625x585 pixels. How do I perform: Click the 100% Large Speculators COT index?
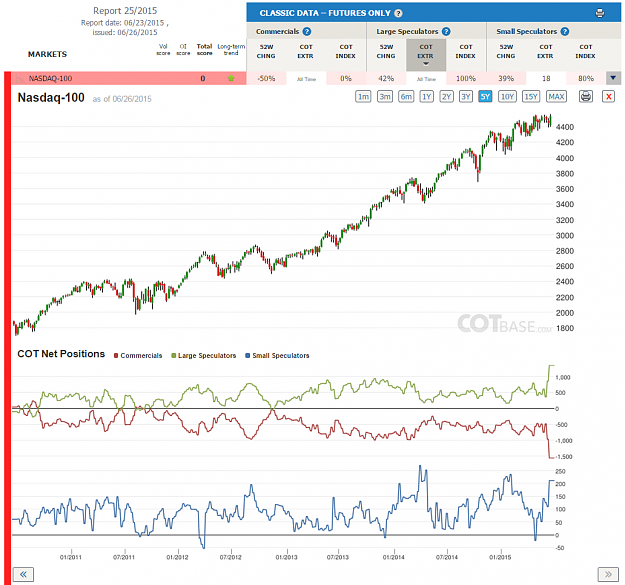(466, 79)
